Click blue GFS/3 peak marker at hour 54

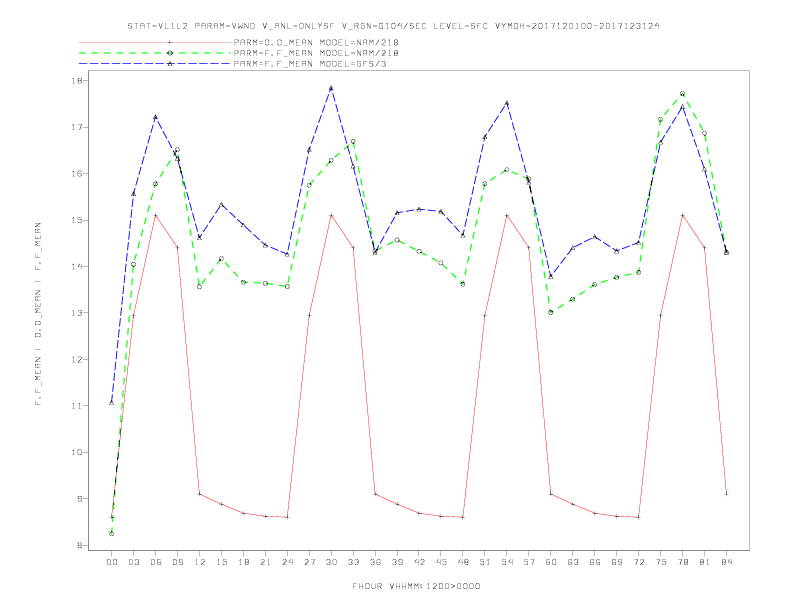click(x=507, y=103)
